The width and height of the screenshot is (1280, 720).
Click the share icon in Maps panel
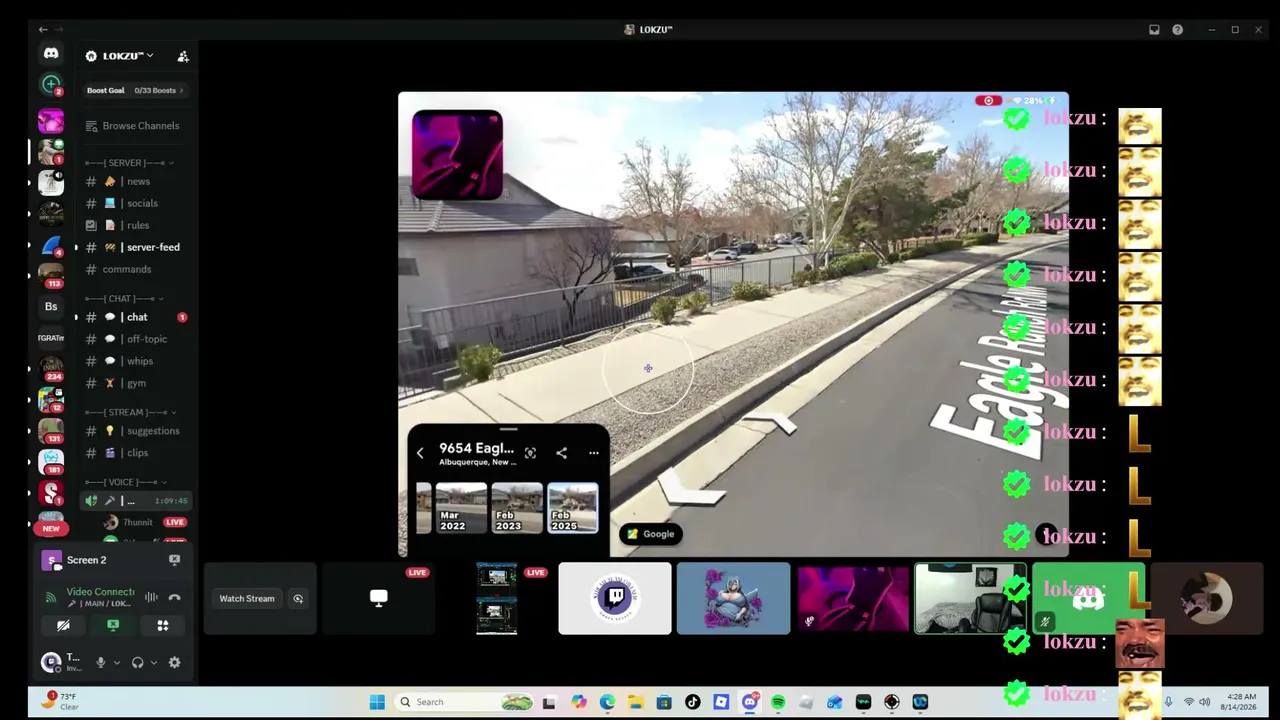pyautogui.click(x=561, y=453)
